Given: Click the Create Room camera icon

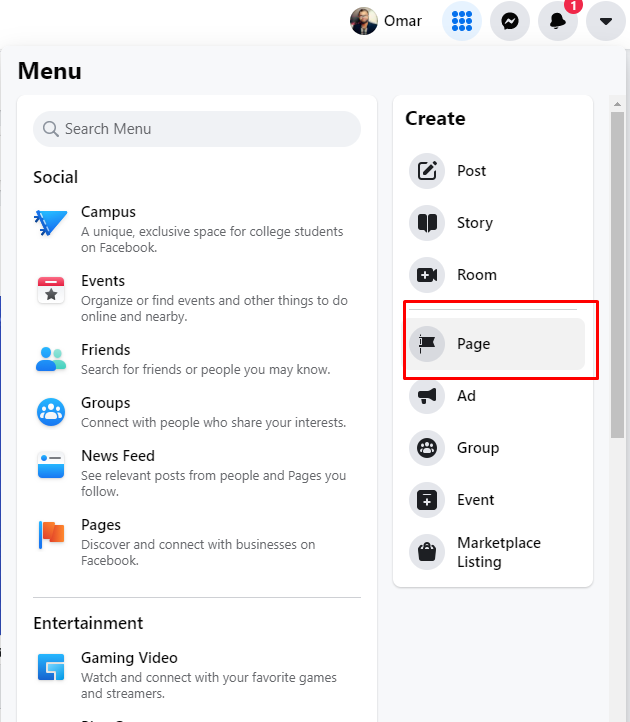Looking at the screenshot, I should (x=427, y=275).
